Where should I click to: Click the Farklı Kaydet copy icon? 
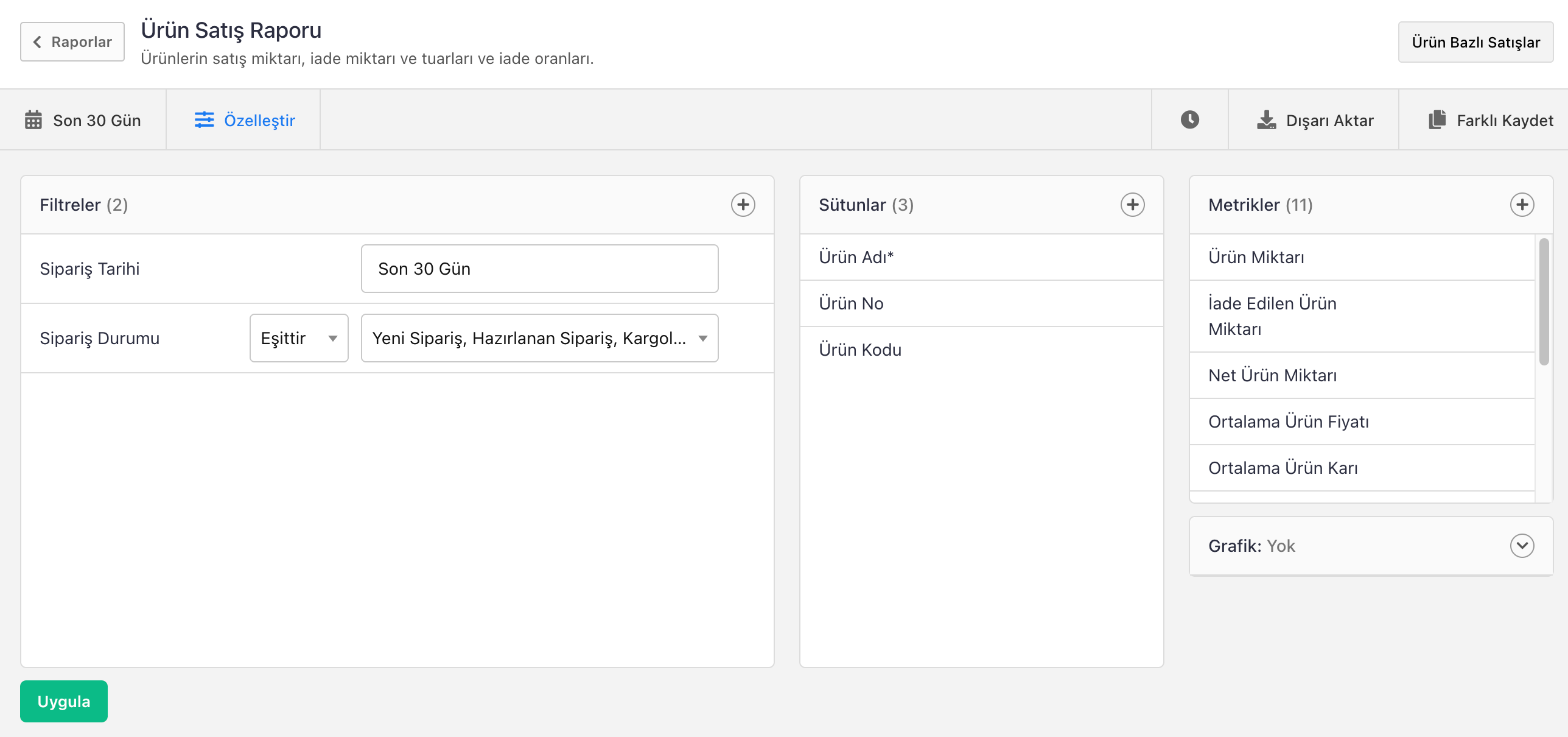click(1437, 120)
